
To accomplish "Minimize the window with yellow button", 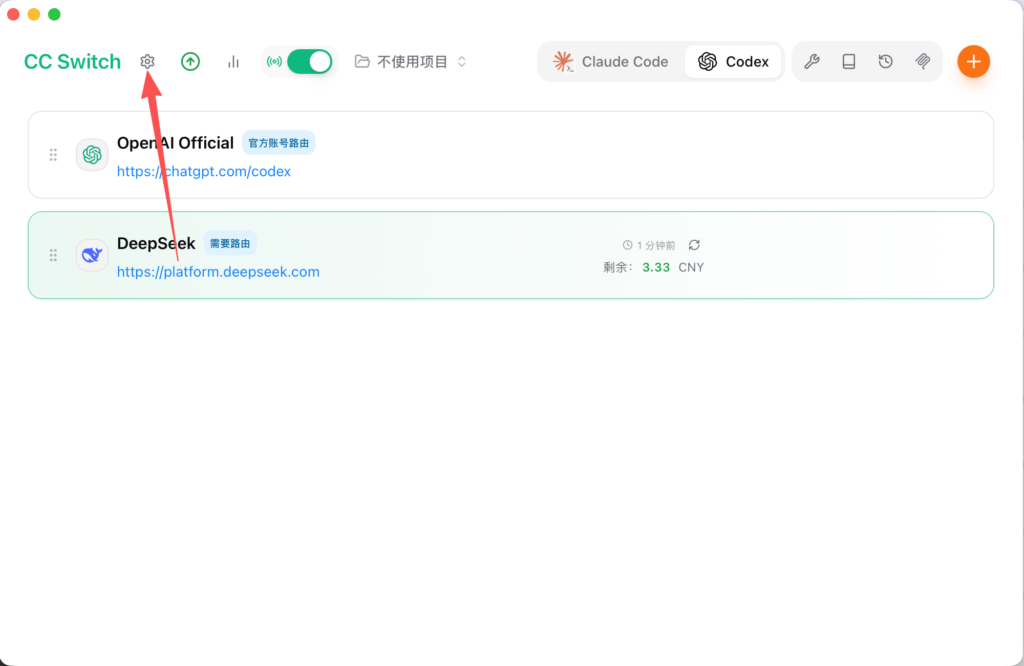I will pos(34,14).
